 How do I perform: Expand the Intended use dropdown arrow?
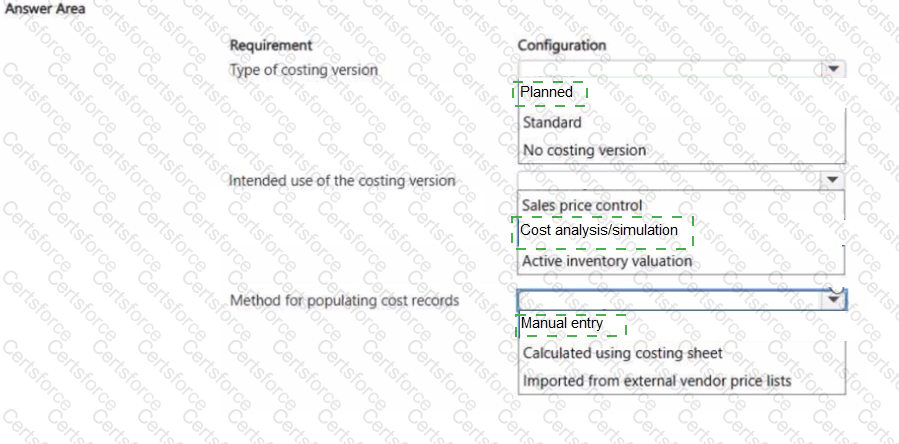[x=832, y=180]
